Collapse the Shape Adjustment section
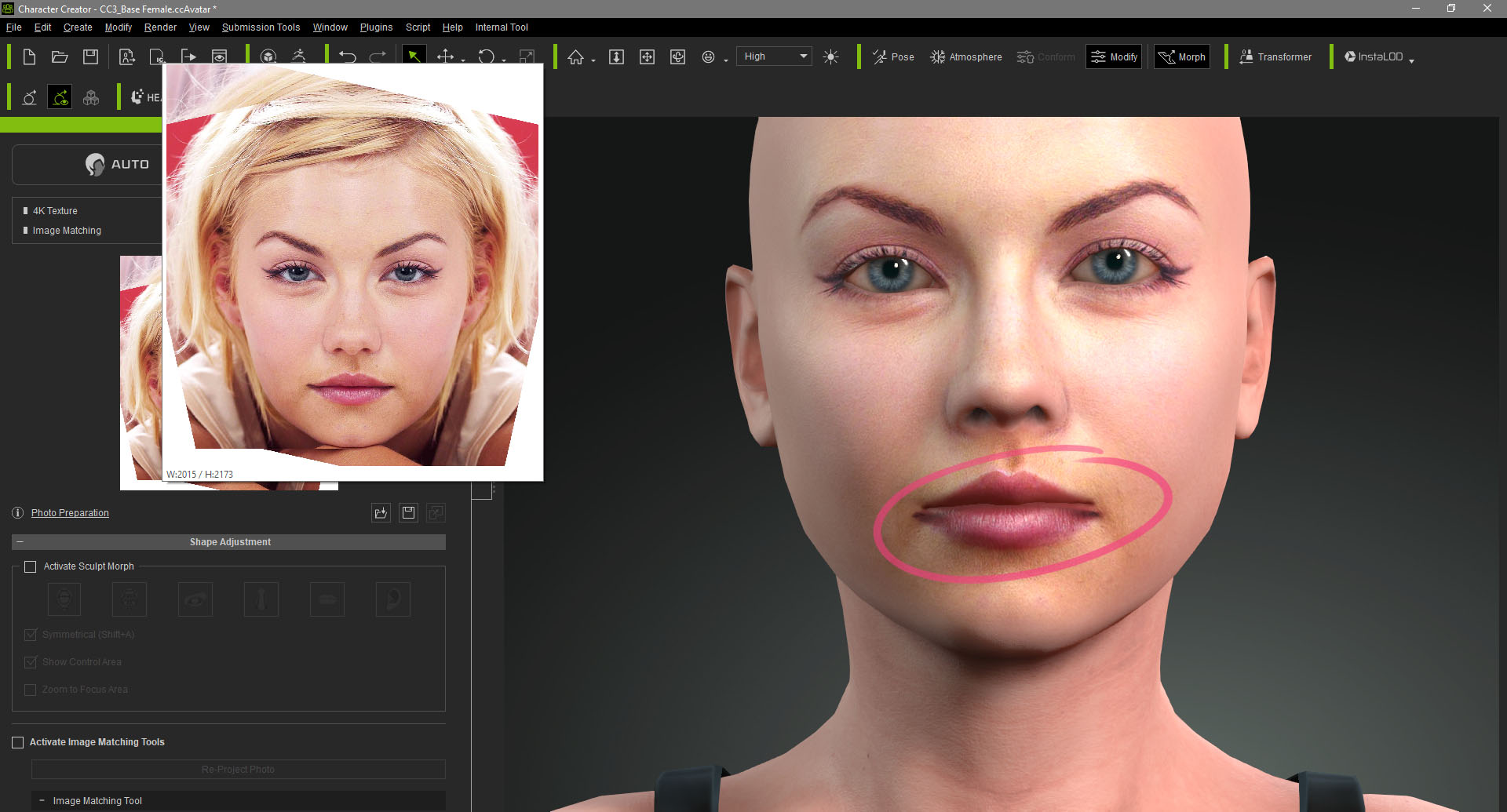This screenshot has width=1507, height=812. (x=20, y=542)
